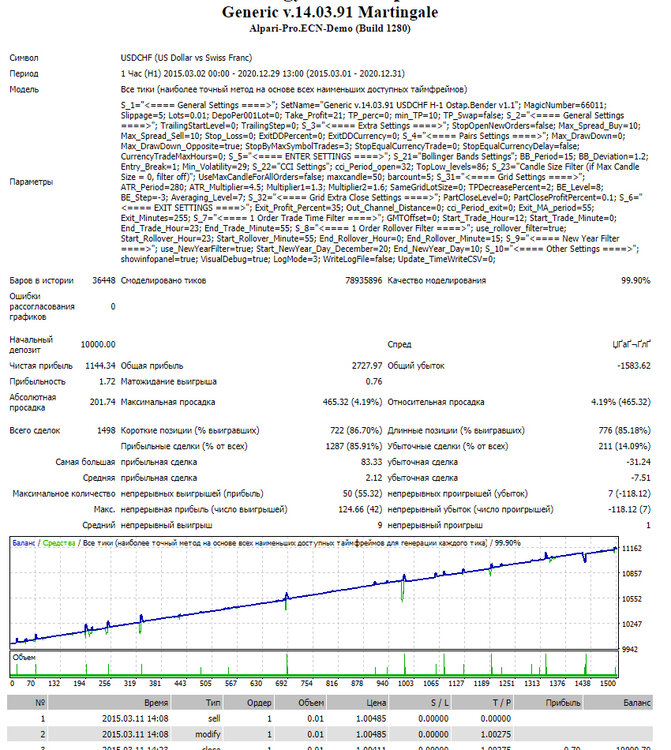Viewport: 671px width, 750px height.
Task: Select the absolute drawdown value 201.74
Action: (x=103, y=402)
